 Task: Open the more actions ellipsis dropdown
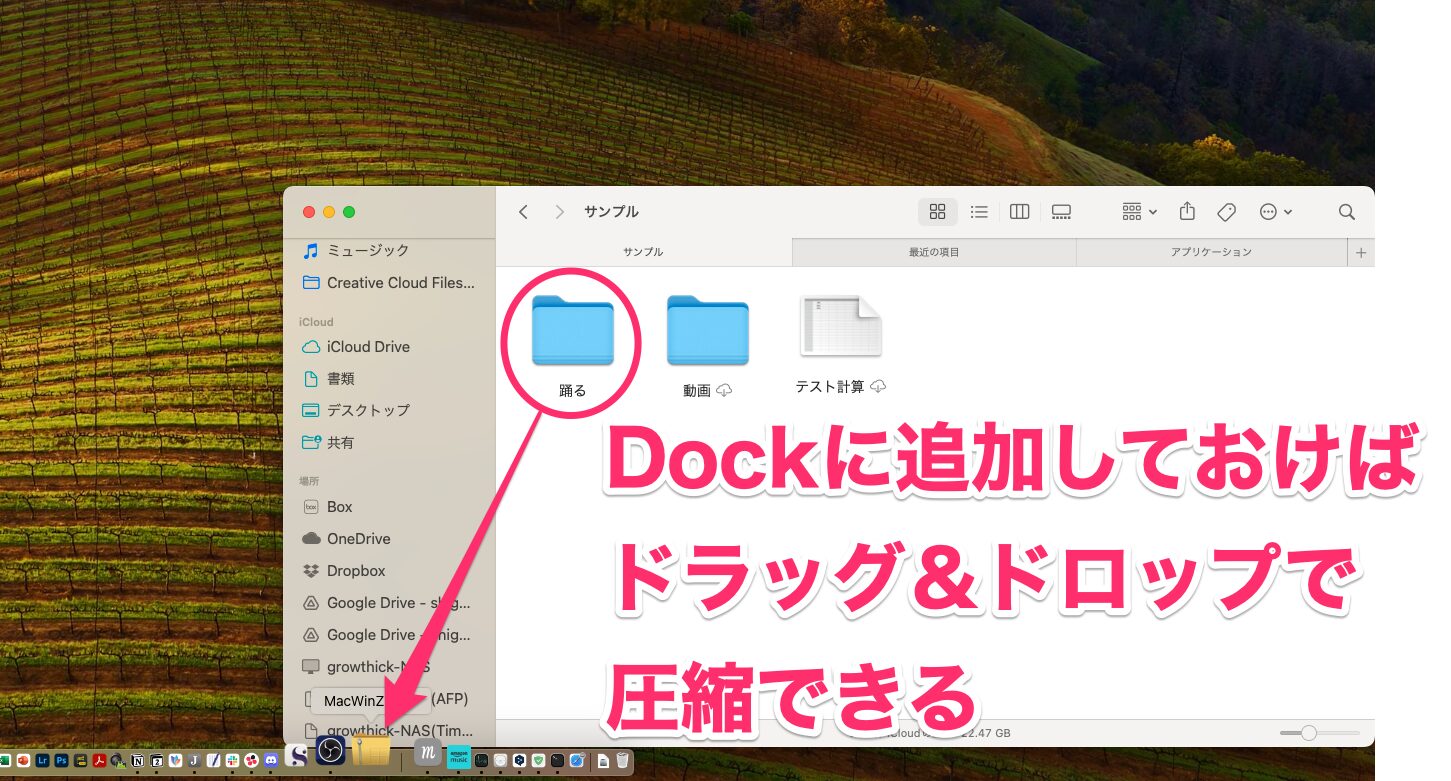[x=1275, y=211]
